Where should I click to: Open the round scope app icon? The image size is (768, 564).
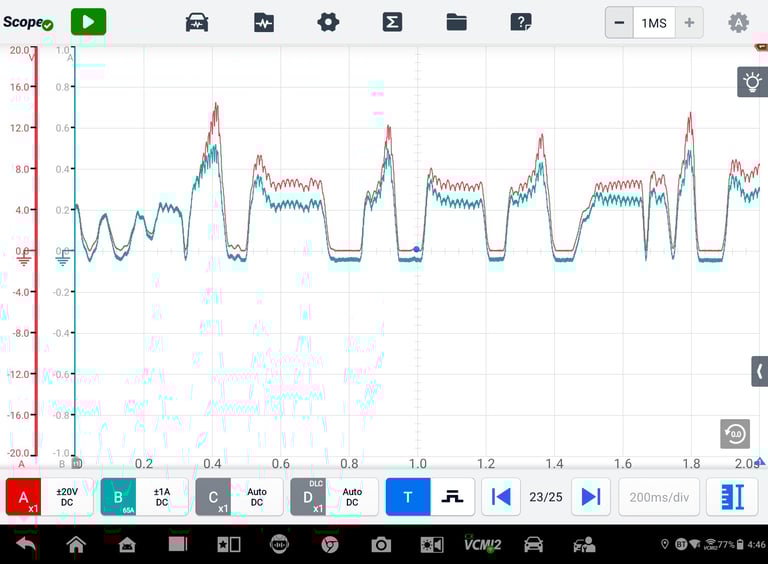click(279, 544)
